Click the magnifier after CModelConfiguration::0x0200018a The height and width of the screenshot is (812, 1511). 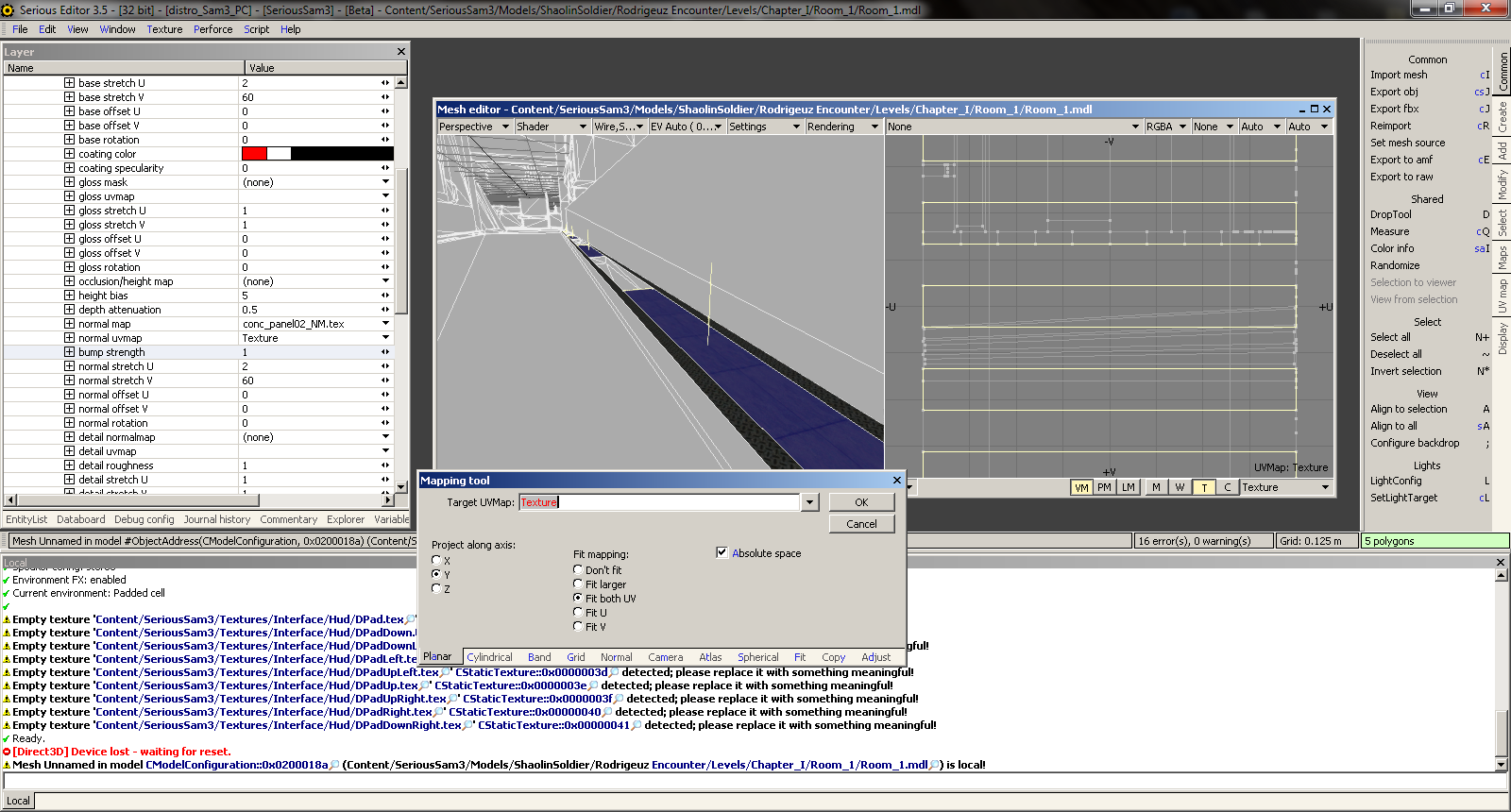[x=334, y=765]
